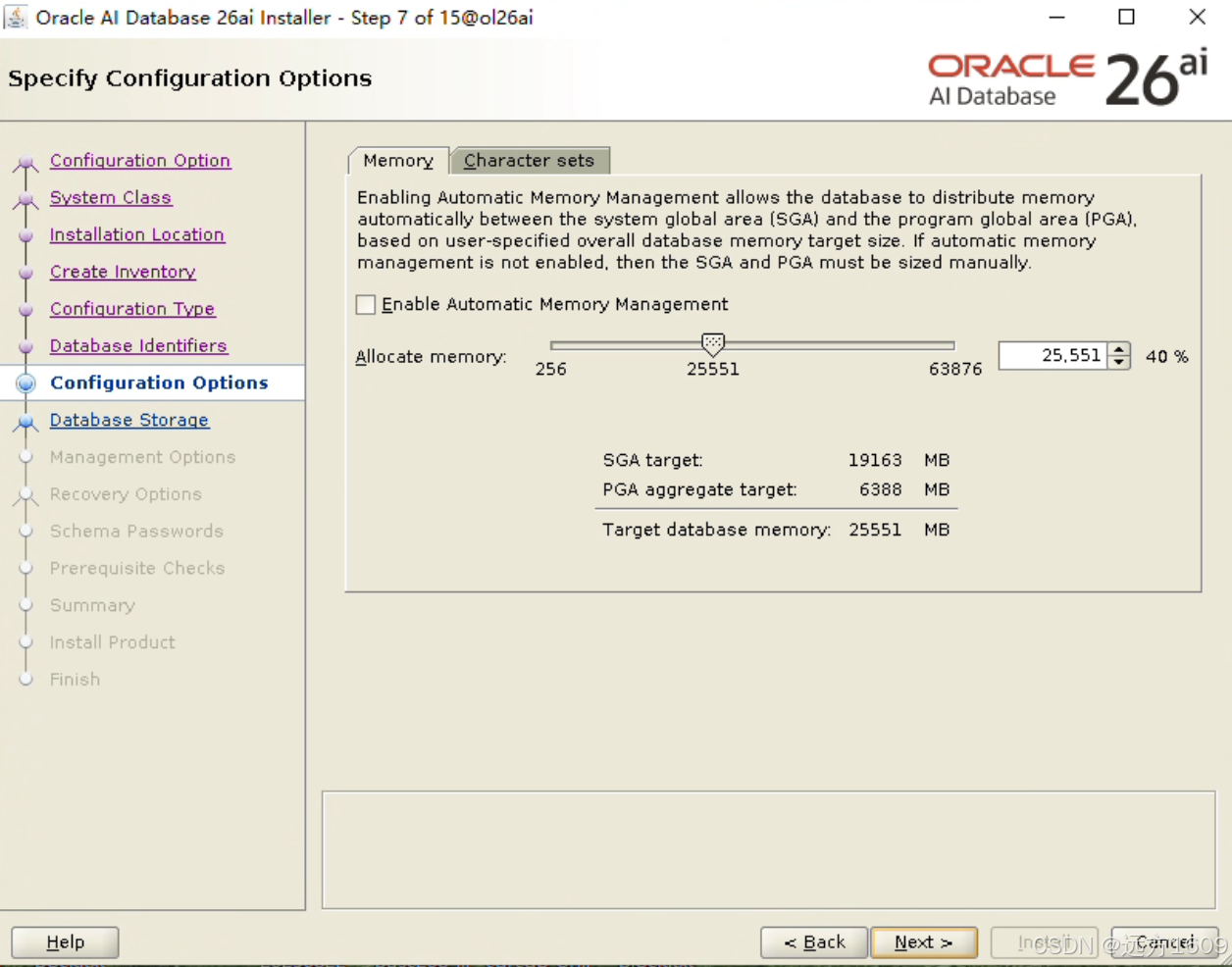1232x967 pixels.
Task: Click the Target database memory value 25551
Action: tap(875, 530)
